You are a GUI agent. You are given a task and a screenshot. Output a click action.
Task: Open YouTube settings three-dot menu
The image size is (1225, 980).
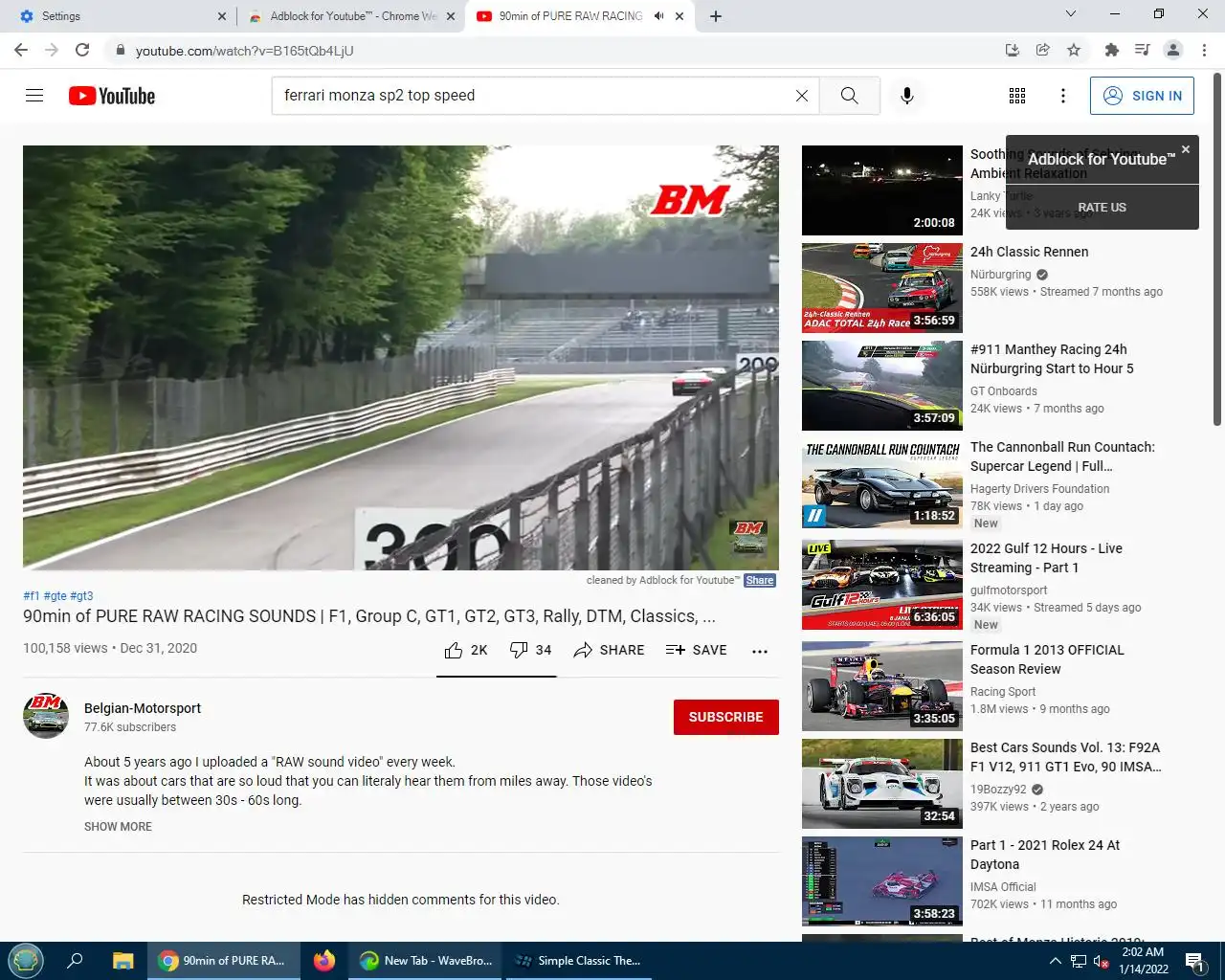pyautogui.click(x=1063, y=96)
